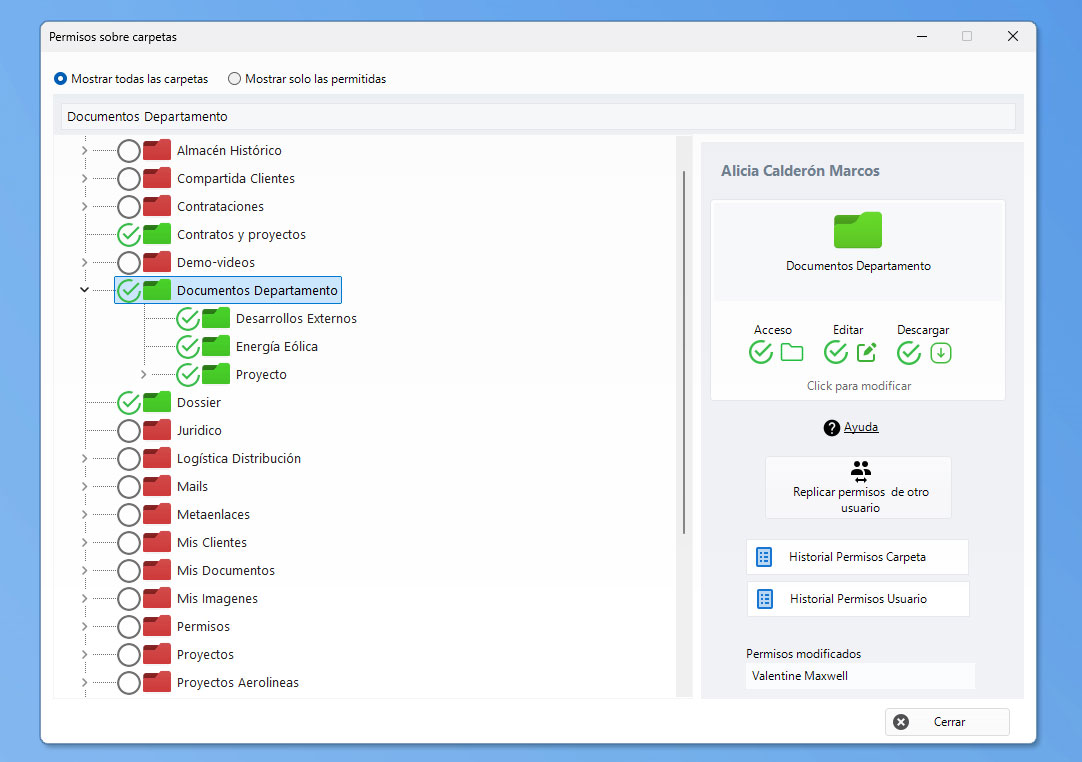The height and width of the screenshot is (762, 1082).
Task: Click the Editar pencil icon
Action: coord(867,353)
